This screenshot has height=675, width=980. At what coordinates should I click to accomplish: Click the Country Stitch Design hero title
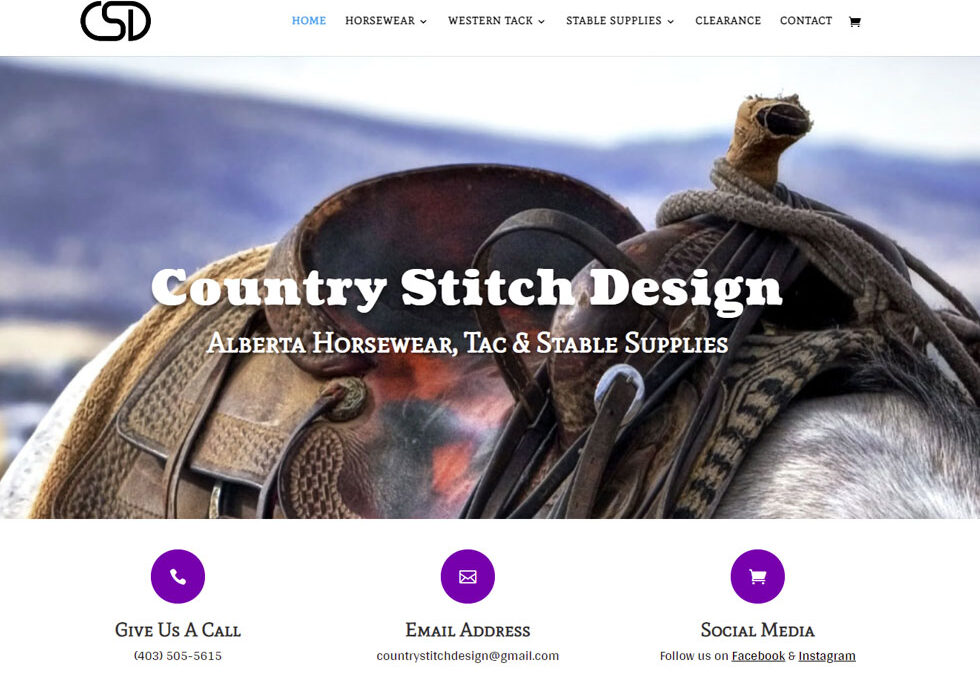click(x=466, y=289)
